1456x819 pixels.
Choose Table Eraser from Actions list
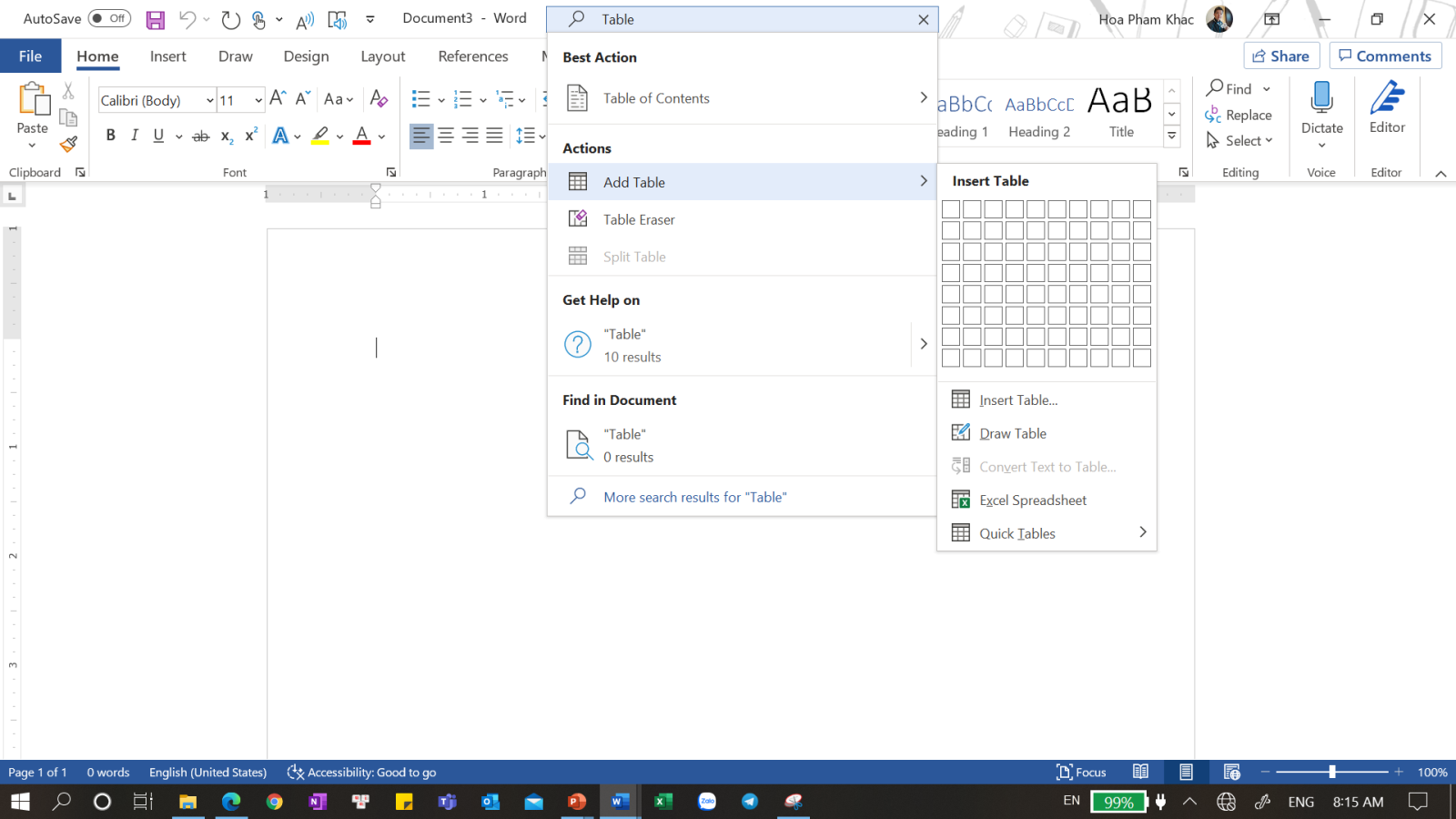click(639, 219)
